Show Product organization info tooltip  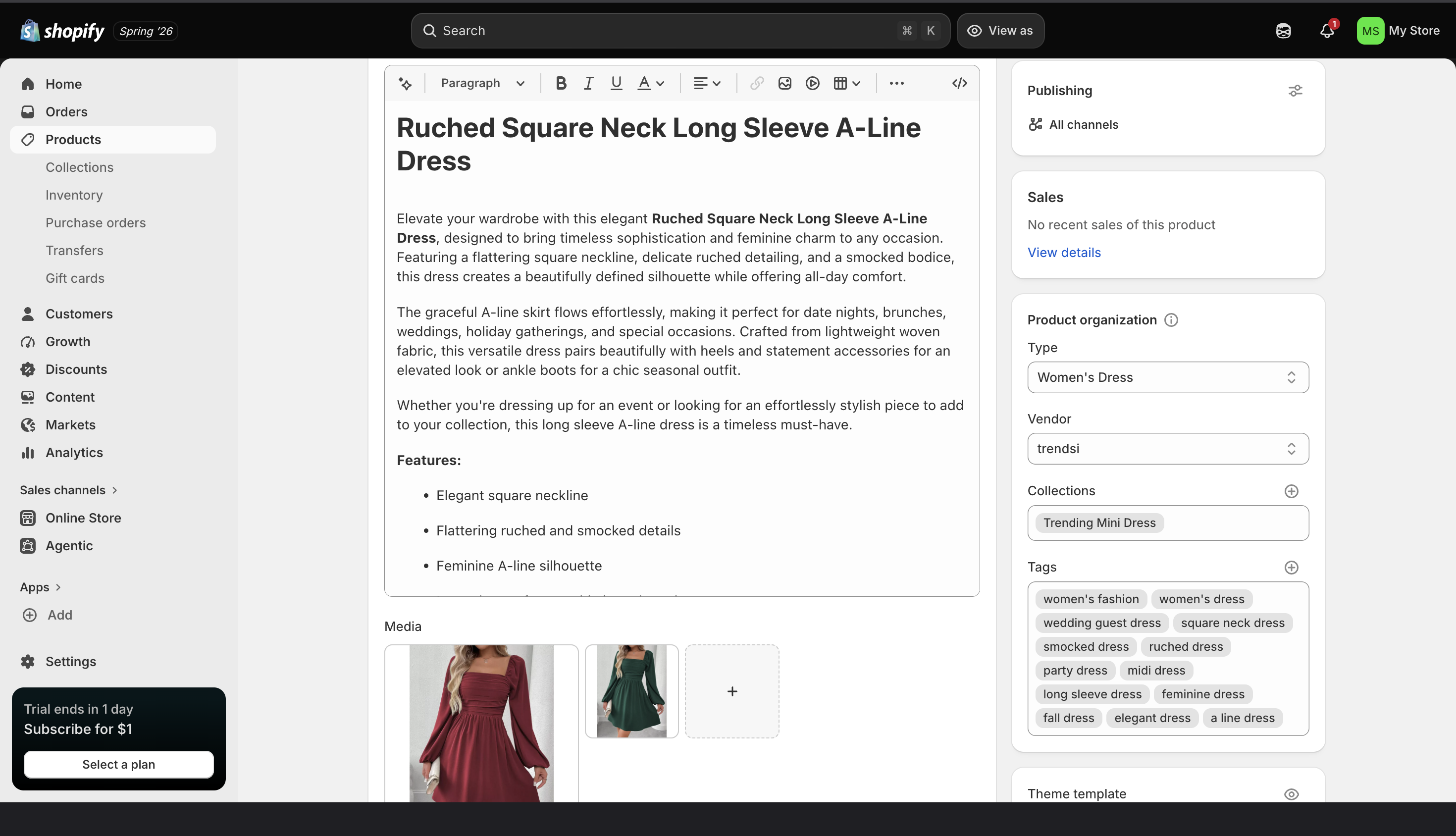click(1171, 320)
